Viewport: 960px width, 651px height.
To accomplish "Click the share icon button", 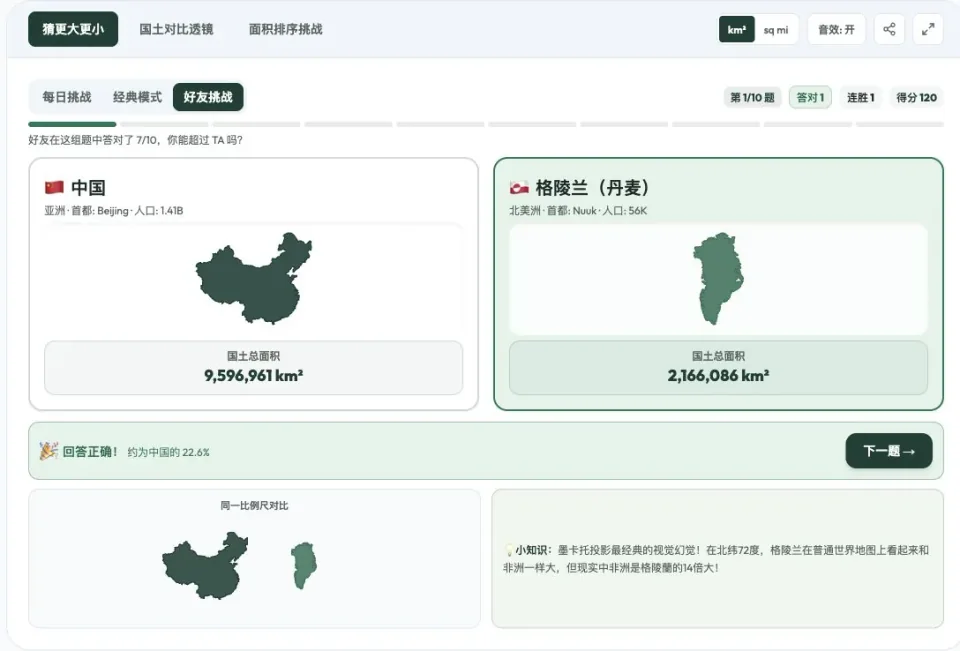I will tap(889, 29).
